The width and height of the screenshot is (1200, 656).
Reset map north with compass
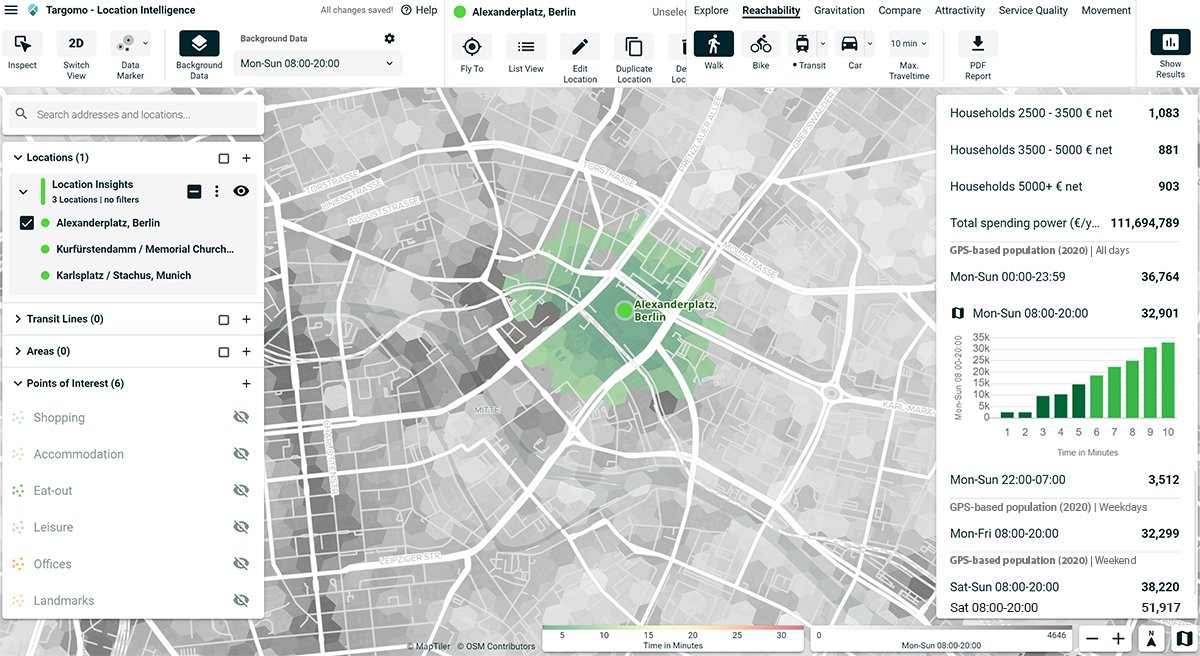[1151, 638]
